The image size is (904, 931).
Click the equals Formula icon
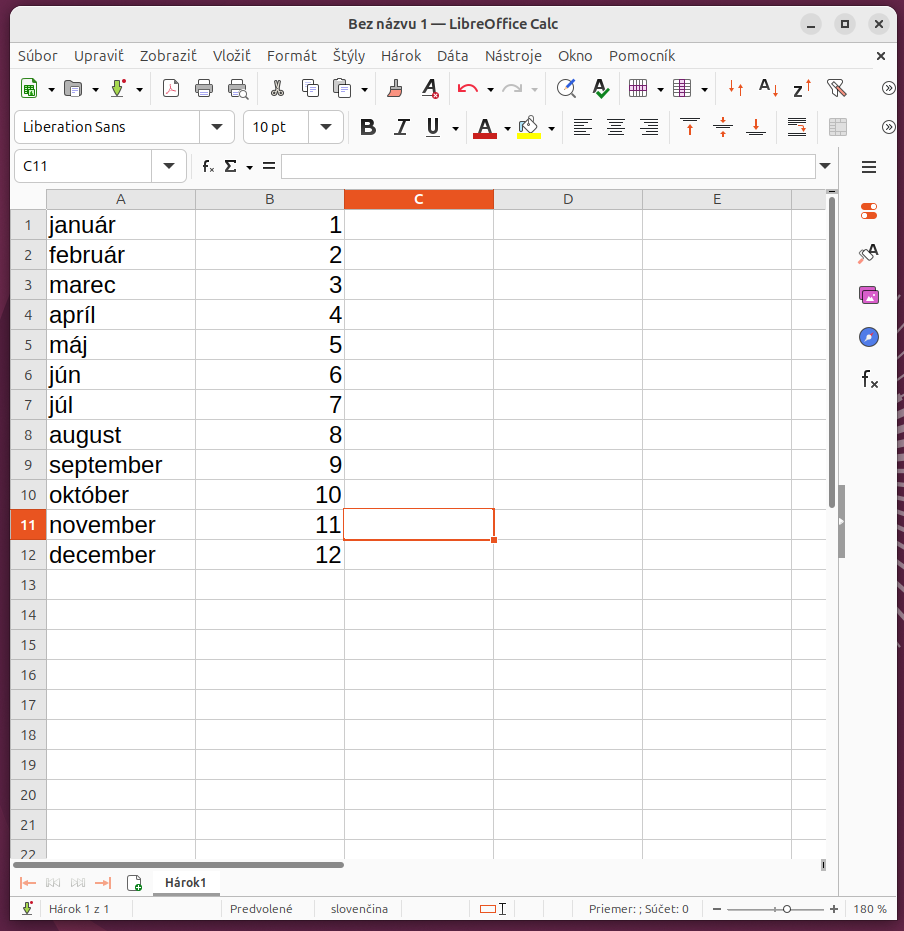pyautogui.click(x=269, y=166)
